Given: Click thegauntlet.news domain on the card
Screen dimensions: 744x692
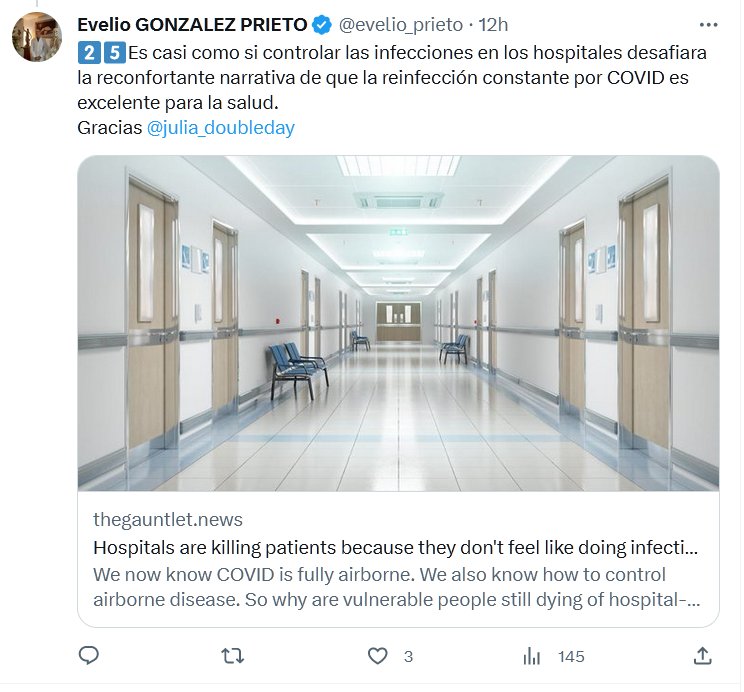Looking at the screenshot, I should 167,520.
